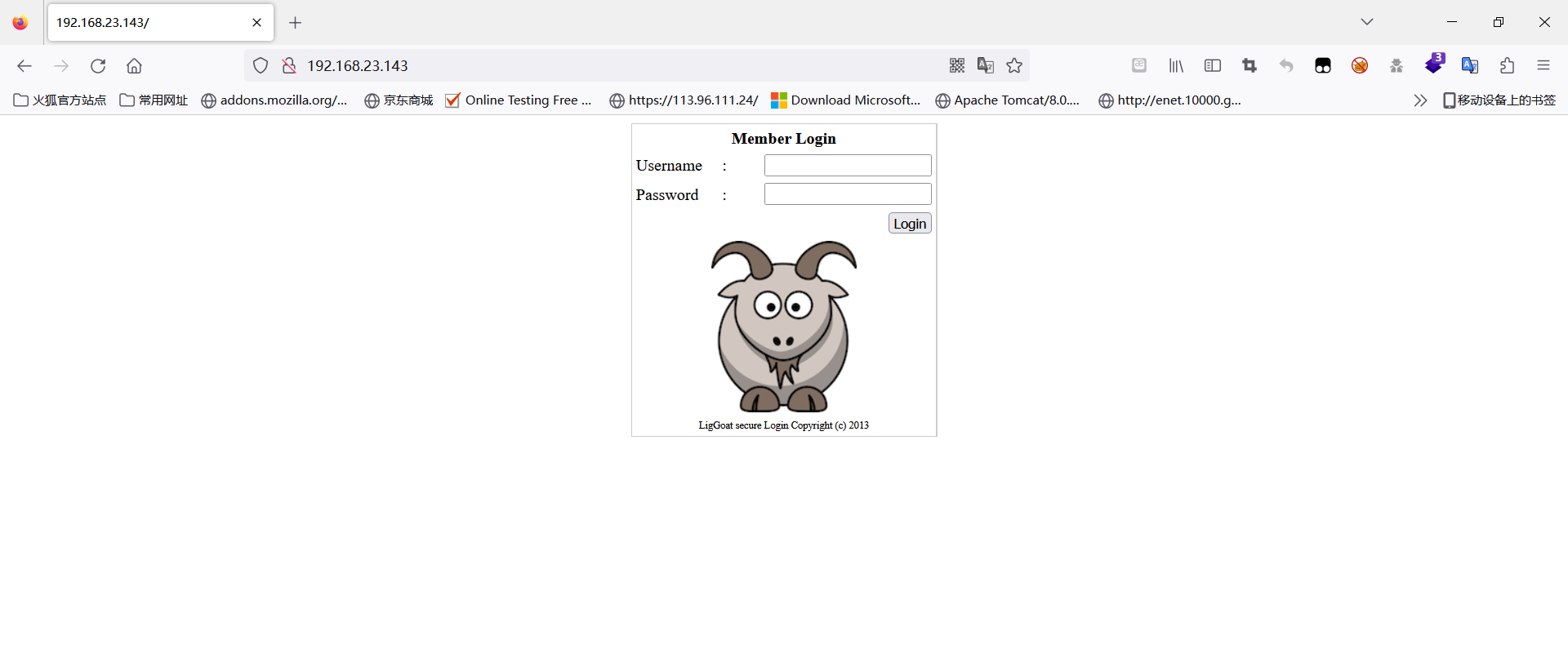Click the Username label text

click(x=669, y=166)
